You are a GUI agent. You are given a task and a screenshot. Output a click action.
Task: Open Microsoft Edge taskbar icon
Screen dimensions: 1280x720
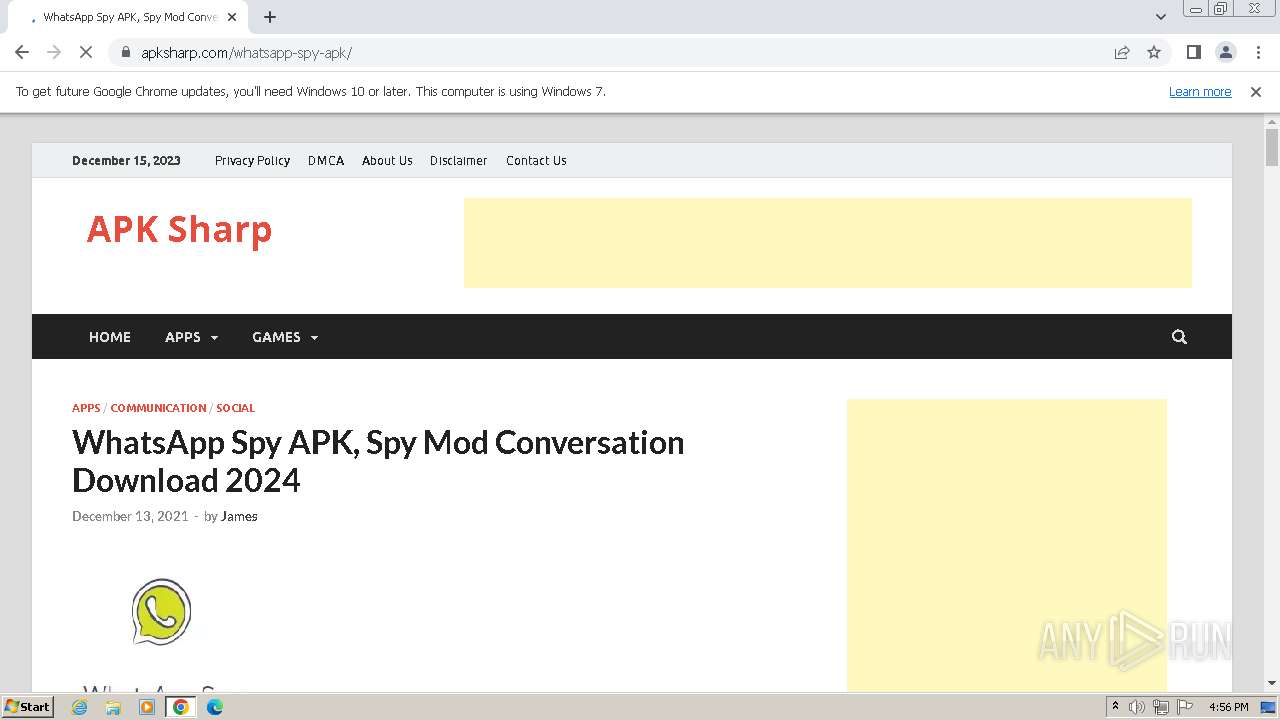tap(215, 707)
